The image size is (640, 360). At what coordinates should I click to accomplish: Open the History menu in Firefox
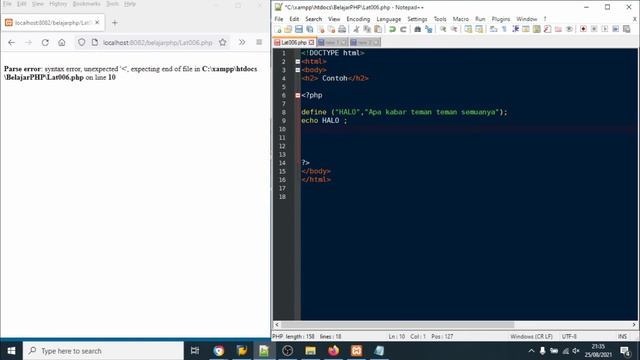pos(58,4)
